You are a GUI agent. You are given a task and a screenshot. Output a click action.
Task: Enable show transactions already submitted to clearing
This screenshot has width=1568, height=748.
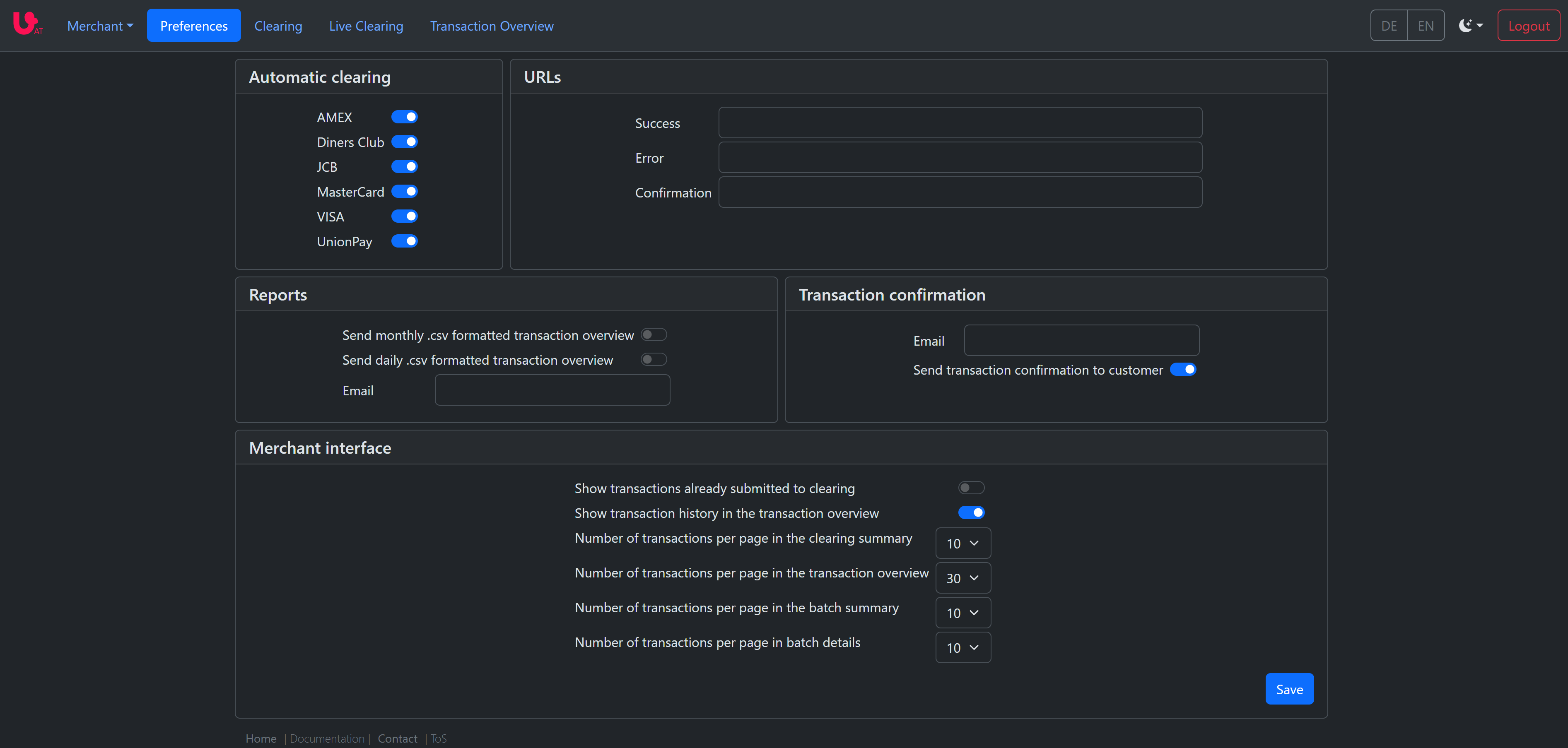971,488
